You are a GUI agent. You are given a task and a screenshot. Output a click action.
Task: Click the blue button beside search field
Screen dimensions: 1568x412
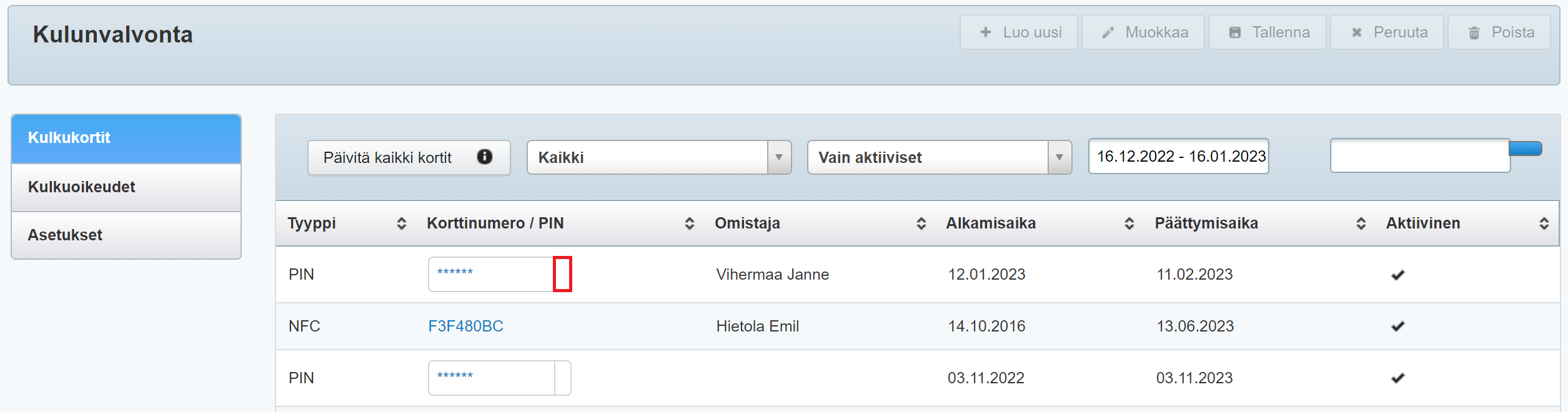click(1526, 149)
